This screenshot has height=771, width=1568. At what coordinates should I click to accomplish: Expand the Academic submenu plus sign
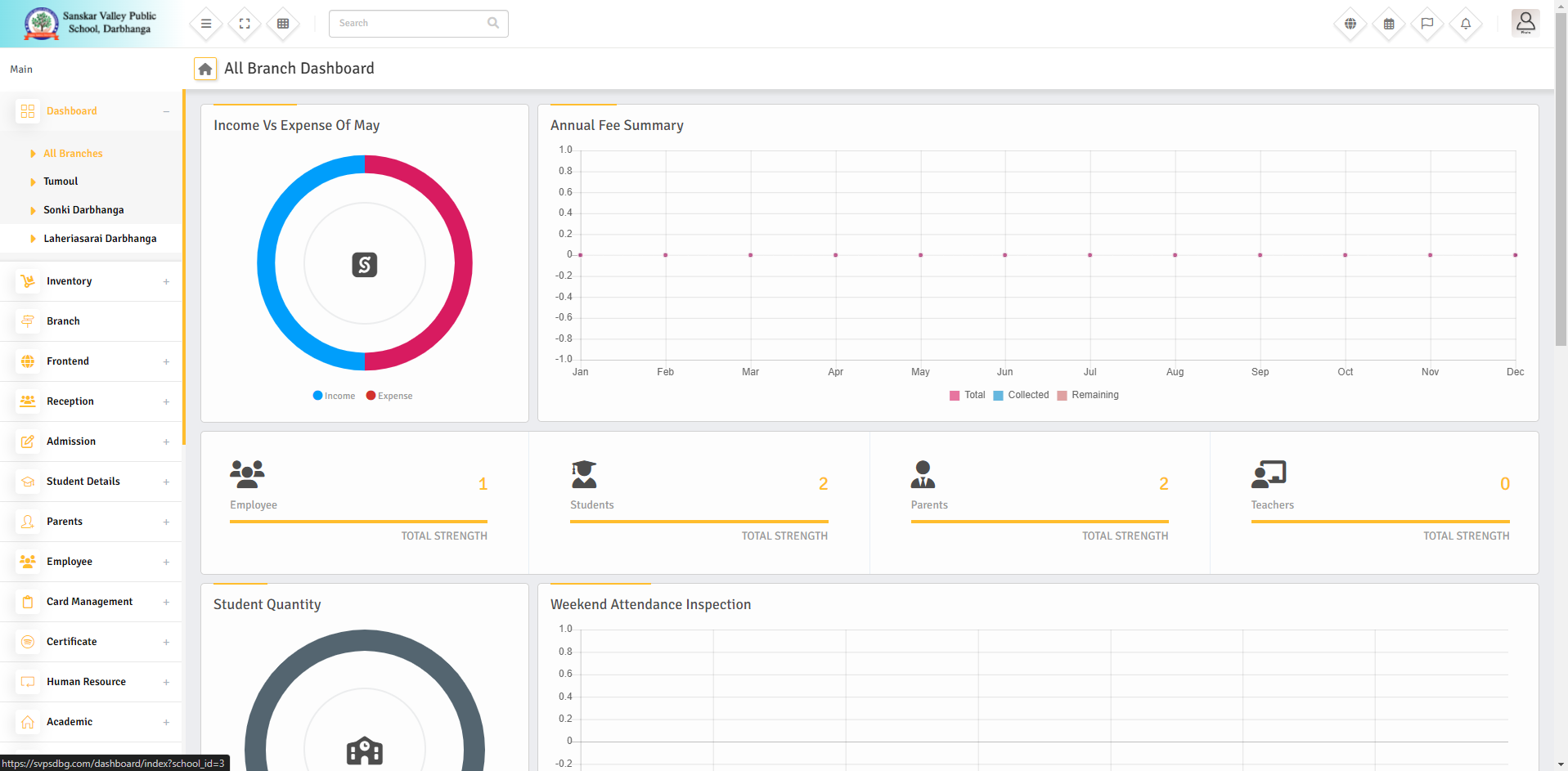pos(166,722)
